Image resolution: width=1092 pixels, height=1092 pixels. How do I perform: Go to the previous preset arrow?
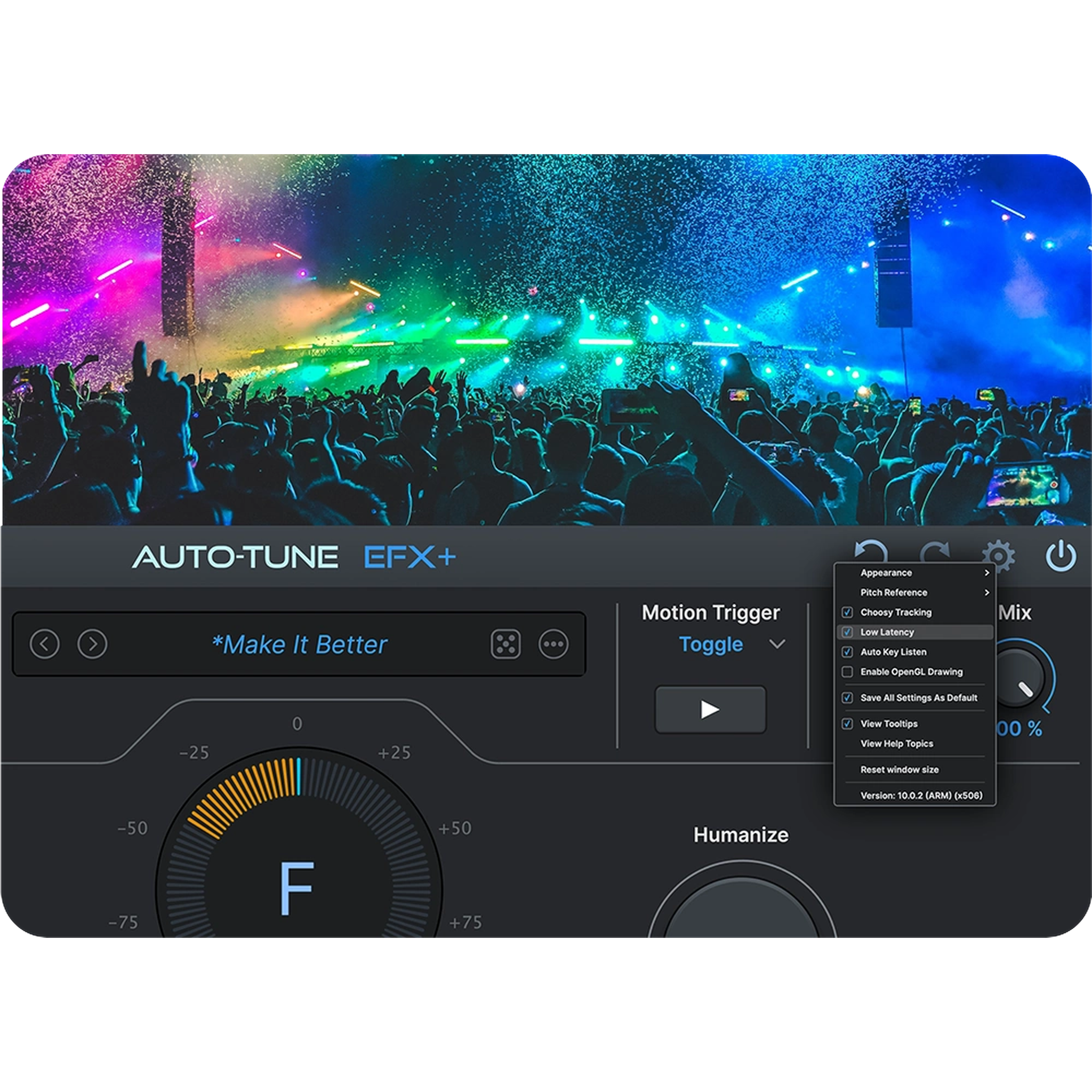[45, 644]
